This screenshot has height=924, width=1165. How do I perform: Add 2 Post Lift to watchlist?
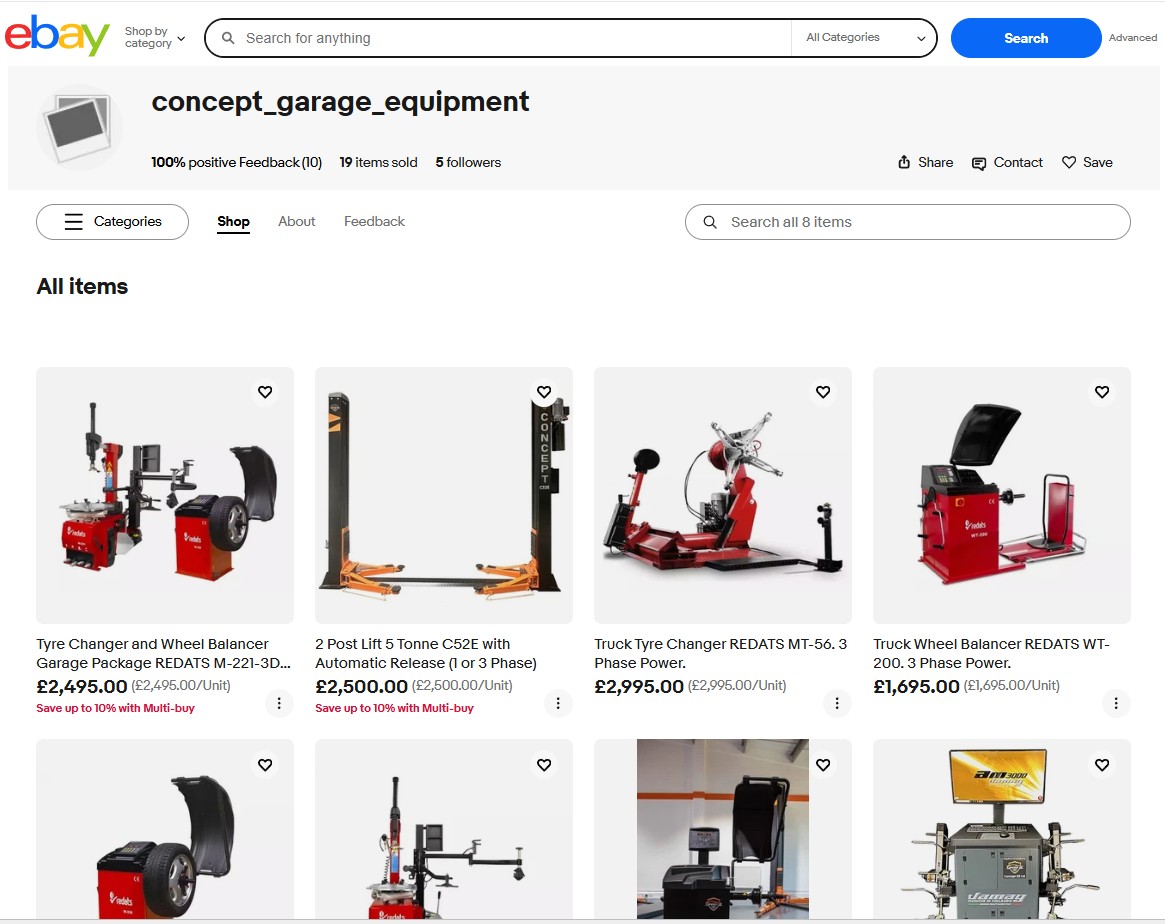coord(544,392)
